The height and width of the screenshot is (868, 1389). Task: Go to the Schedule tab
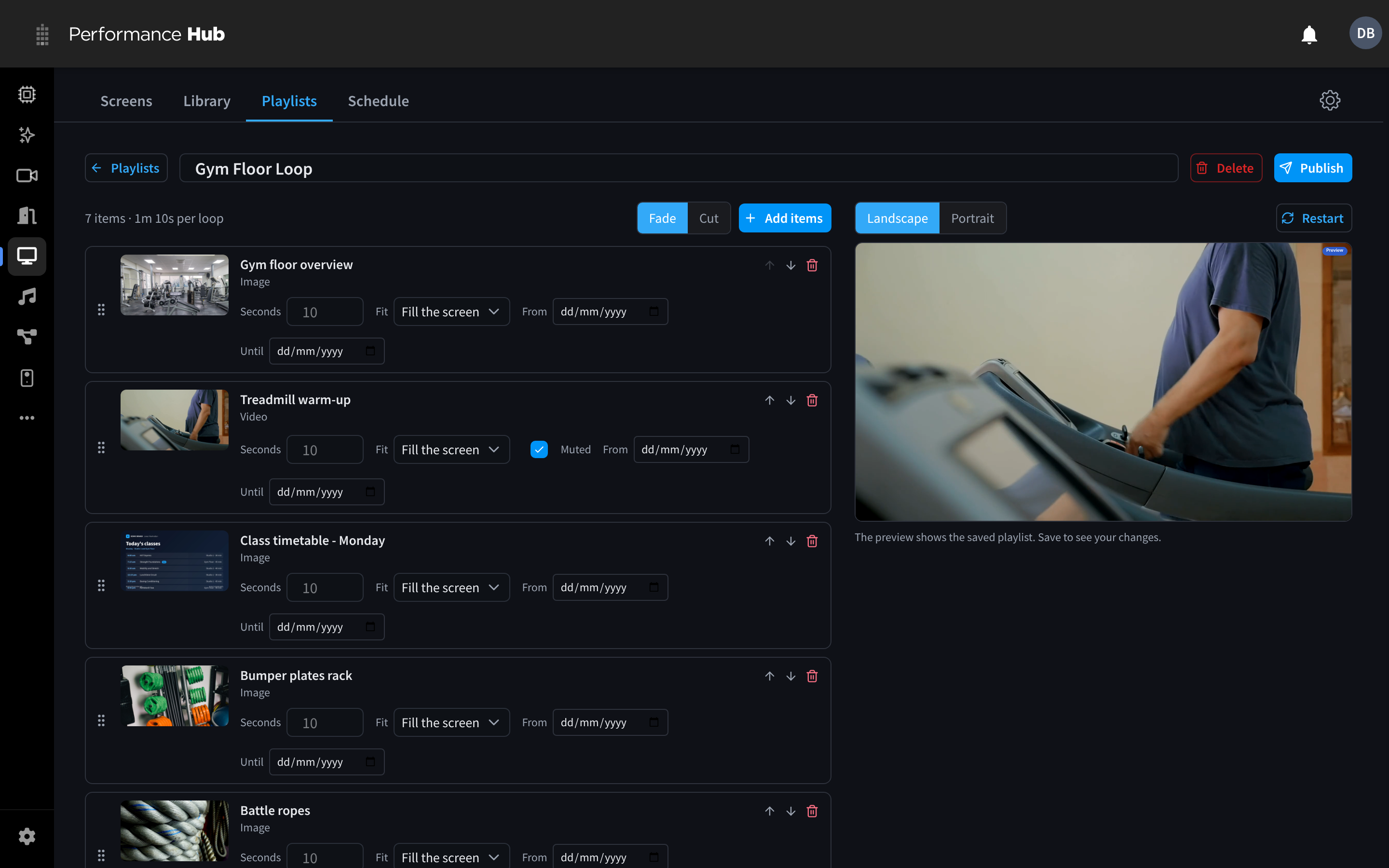click(378, 101)
